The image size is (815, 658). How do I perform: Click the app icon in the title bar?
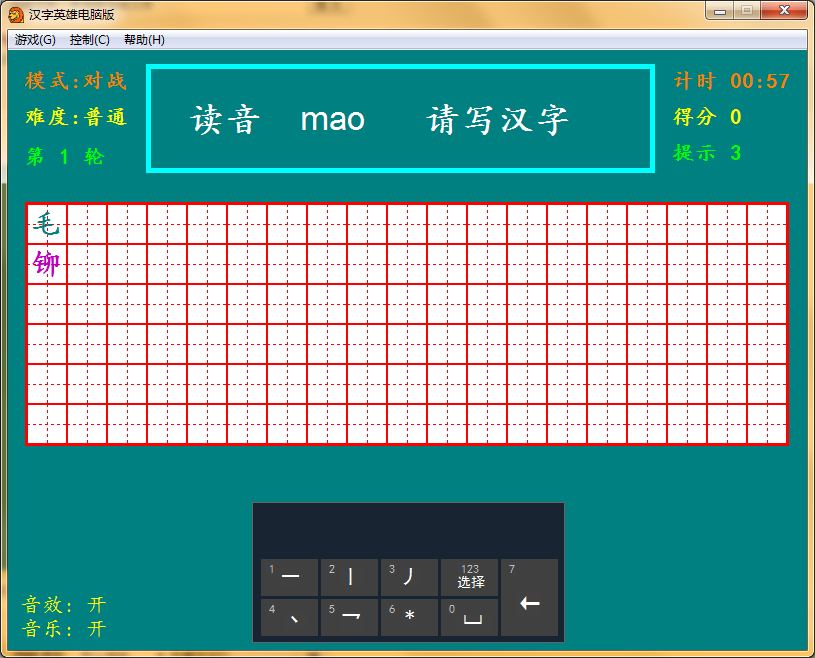(16, 15)
